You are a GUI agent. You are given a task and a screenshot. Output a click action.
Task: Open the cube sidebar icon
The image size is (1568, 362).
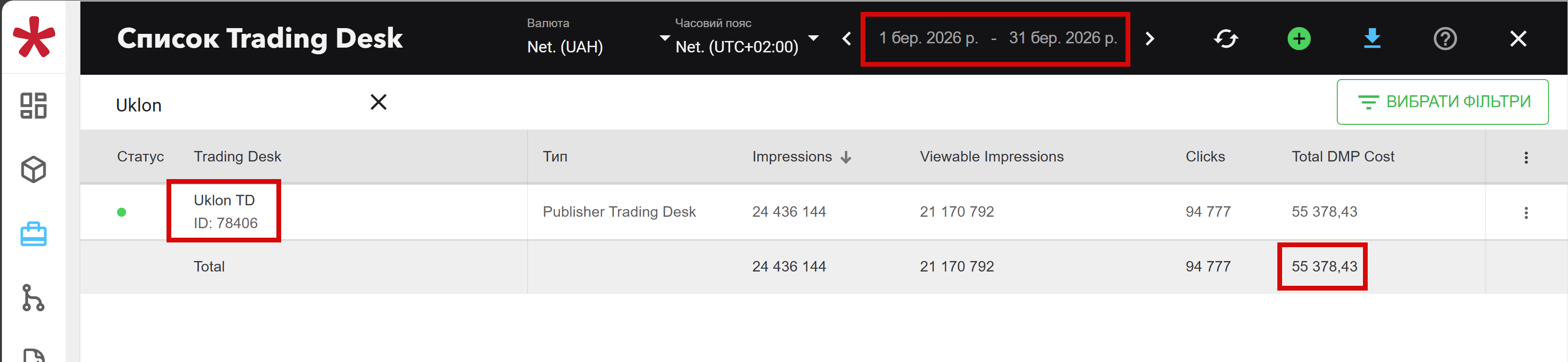pyautogui.click(x=33, y=170)
